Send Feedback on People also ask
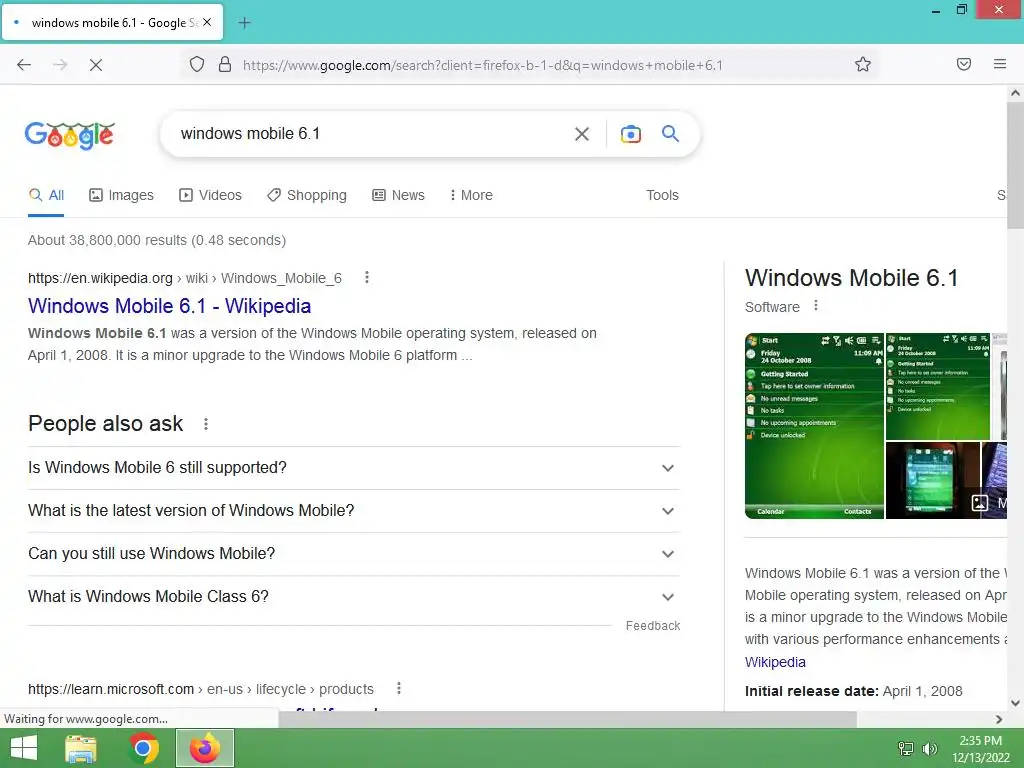The height and width of the screenshot is (768, 1024). 652,626
